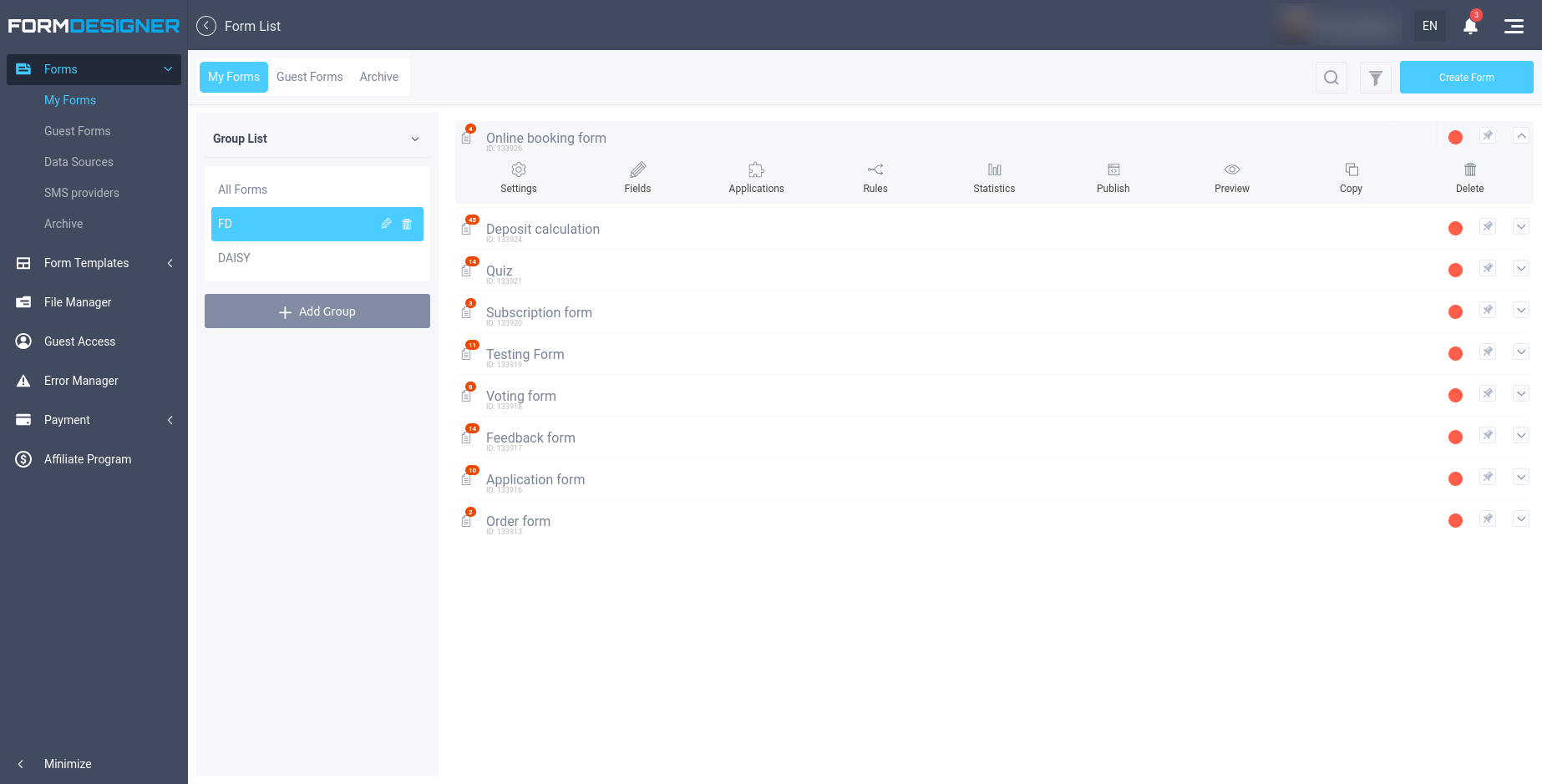The image size is (1542, 784).
Task: Copy the Online booking form
Action: click(1351, 176)
